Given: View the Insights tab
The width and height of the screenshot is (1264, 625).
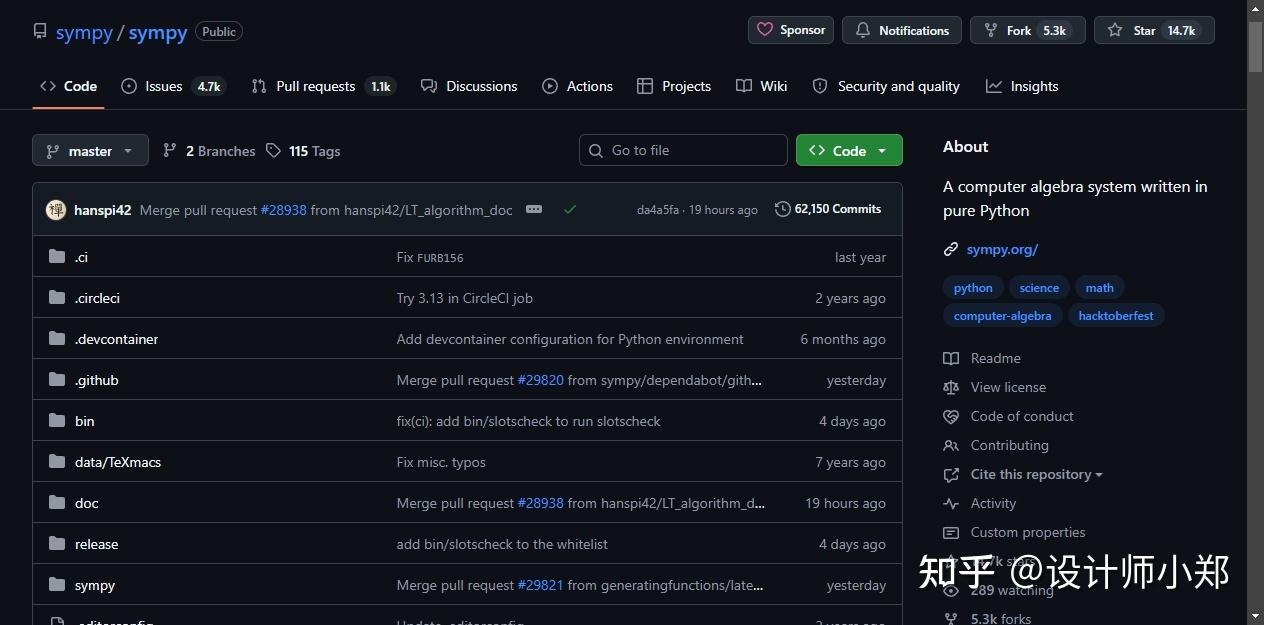Looking at the screenshot, I should pyautogui.click(x=1022, y=86).
